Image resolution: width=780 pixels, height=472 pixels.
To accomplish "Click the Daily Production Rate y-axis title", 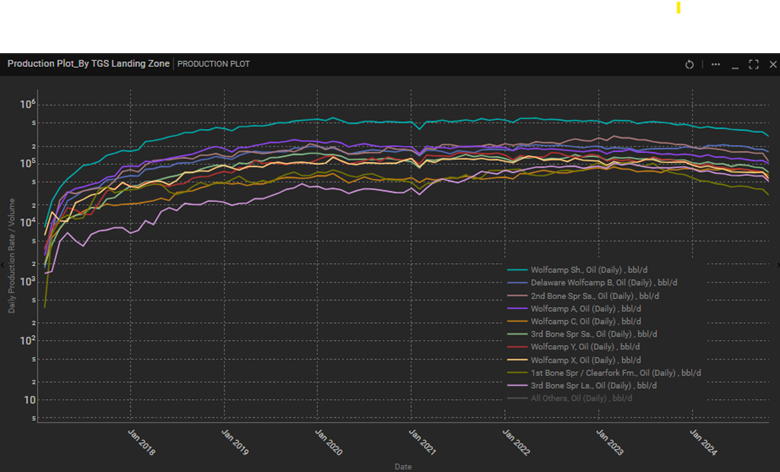I will (12, 257).
